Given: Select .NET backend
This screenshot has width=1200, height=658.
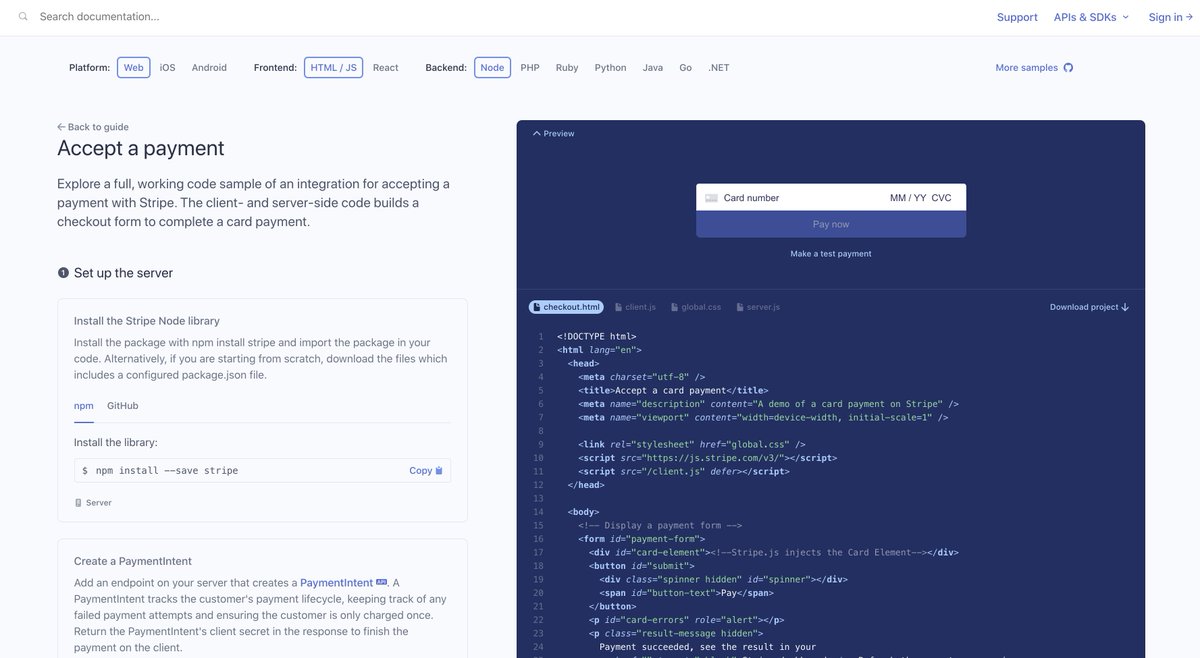Looking at the screenshot, I should click(719, 68).
